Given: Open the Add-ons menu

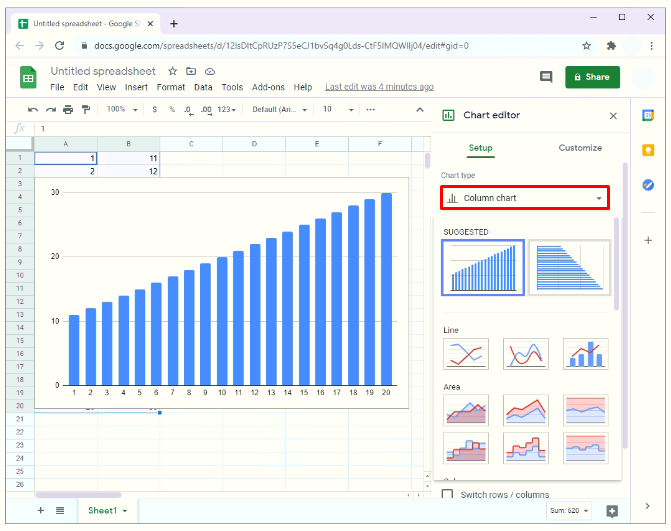Looking at the screenshot, I should (268, 87).
